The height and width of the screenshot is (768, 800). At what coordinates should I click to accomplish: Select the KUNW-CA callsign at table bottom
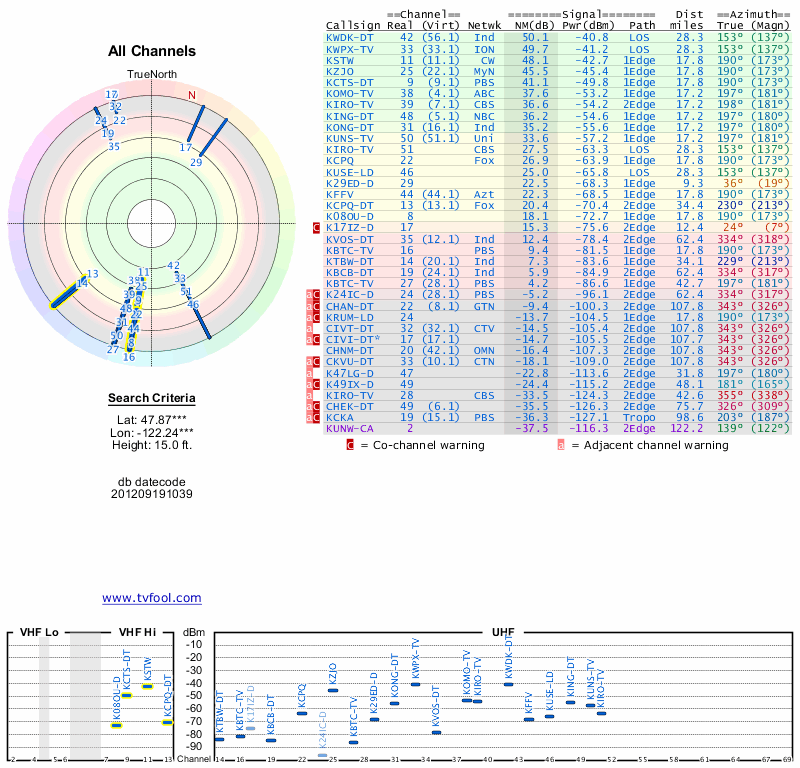350,427
